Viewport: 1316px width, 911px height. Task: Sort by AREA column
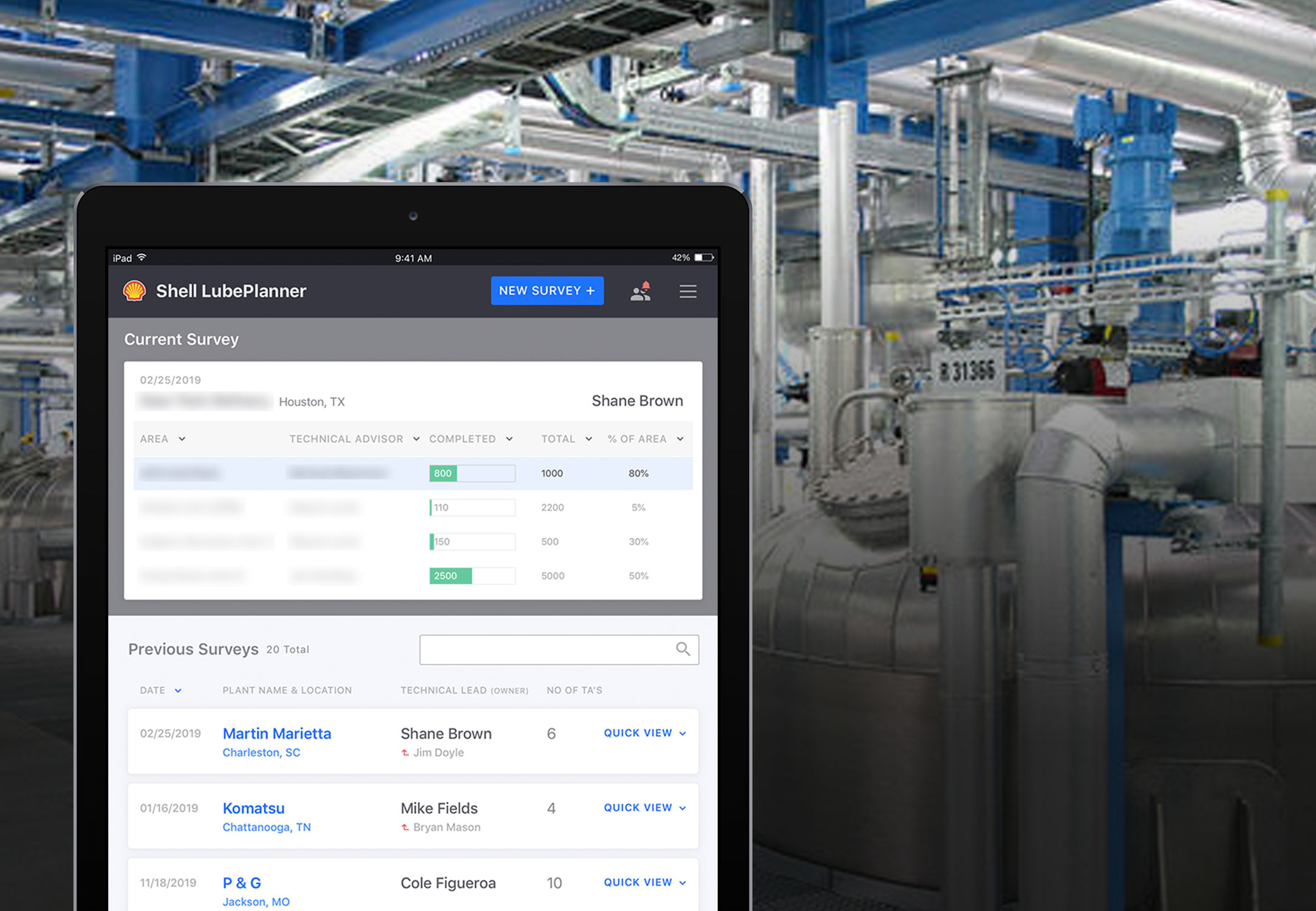click(162, 438)
